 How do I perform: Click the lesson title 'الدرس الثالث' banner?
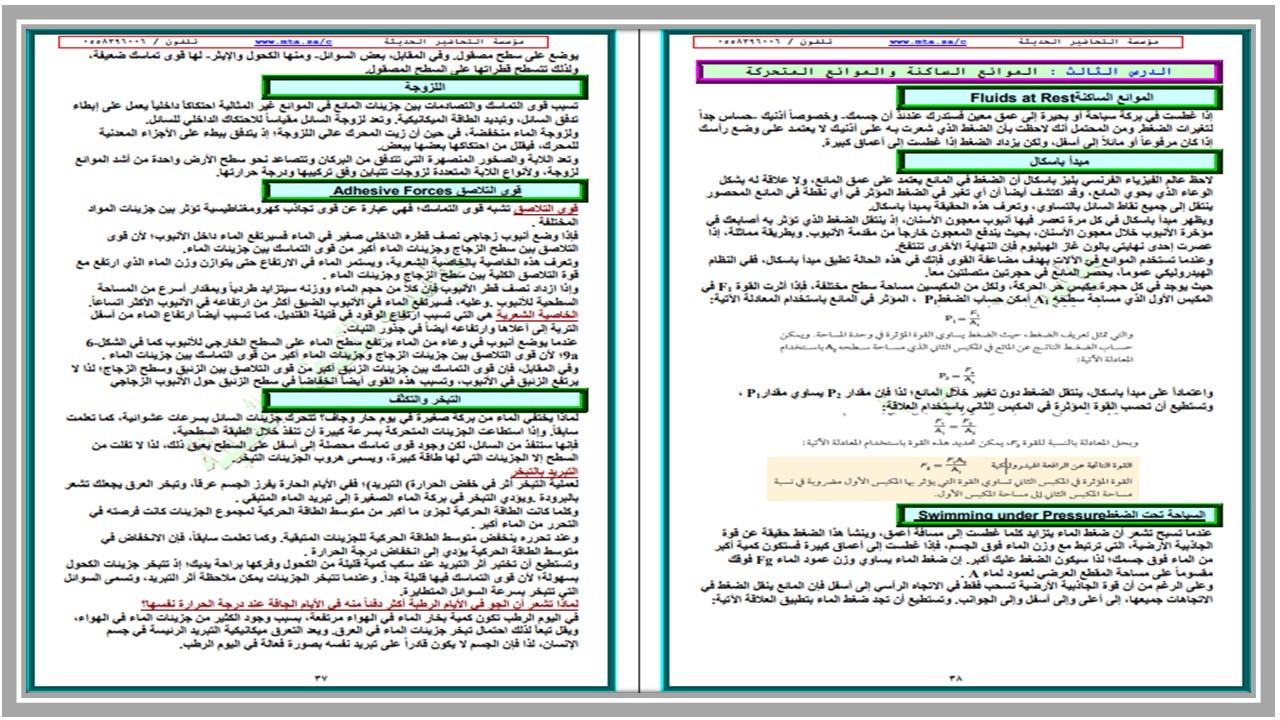(958, 72)
